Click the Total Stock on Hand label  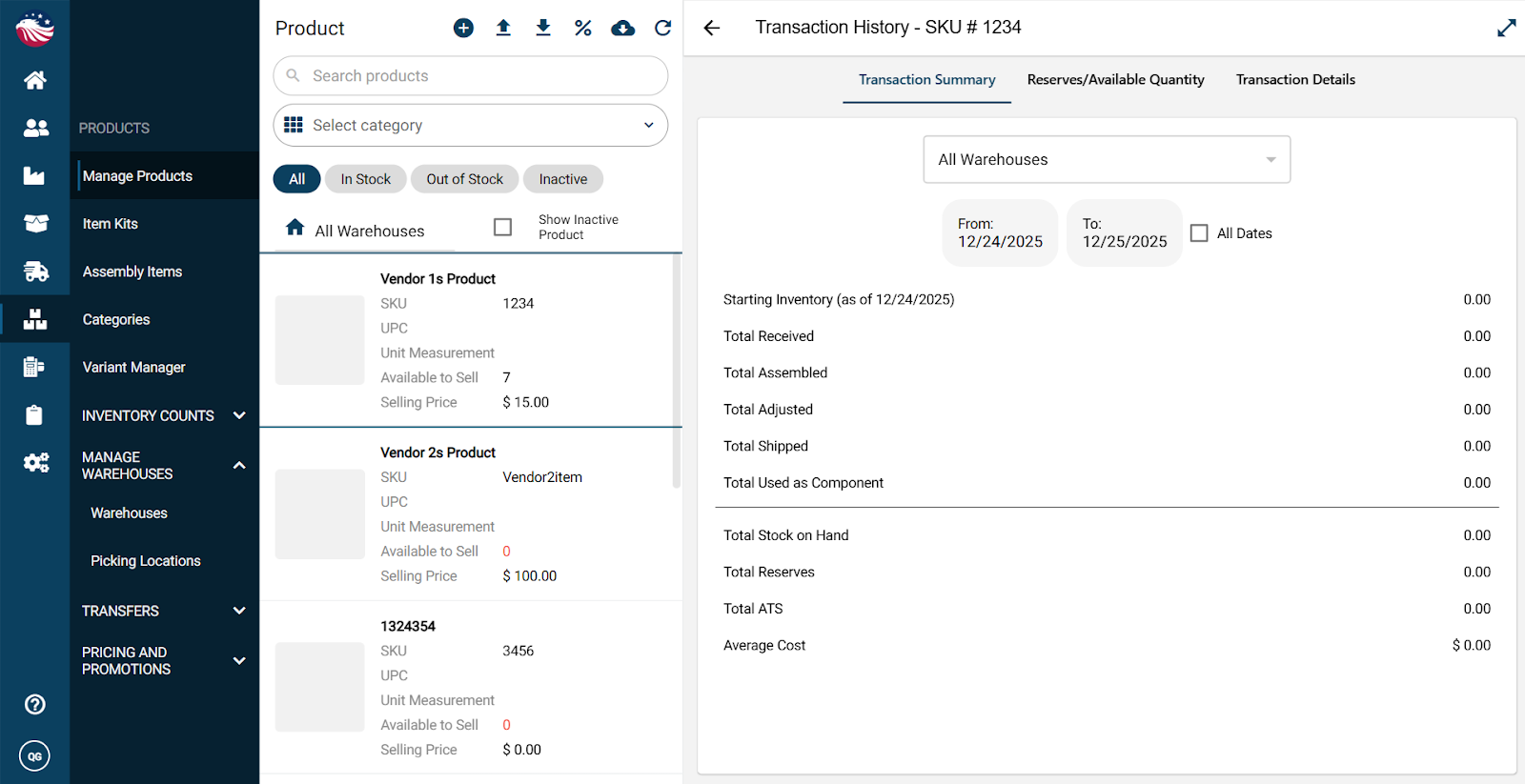(786, 535)
